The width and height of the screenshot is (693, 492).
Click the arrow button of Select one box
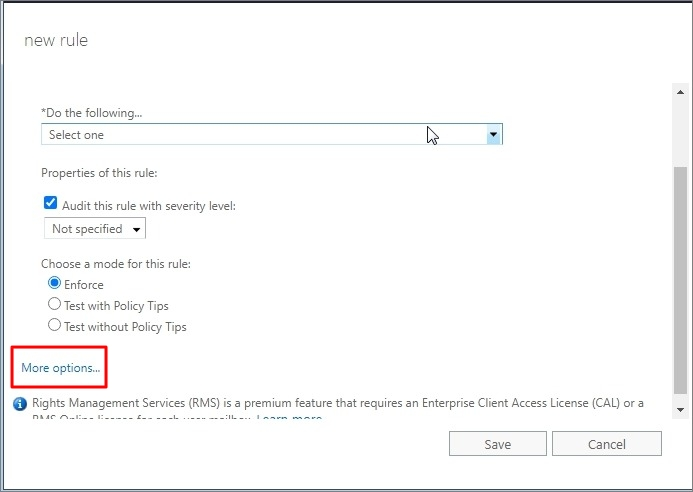click(x=493, y=134)
